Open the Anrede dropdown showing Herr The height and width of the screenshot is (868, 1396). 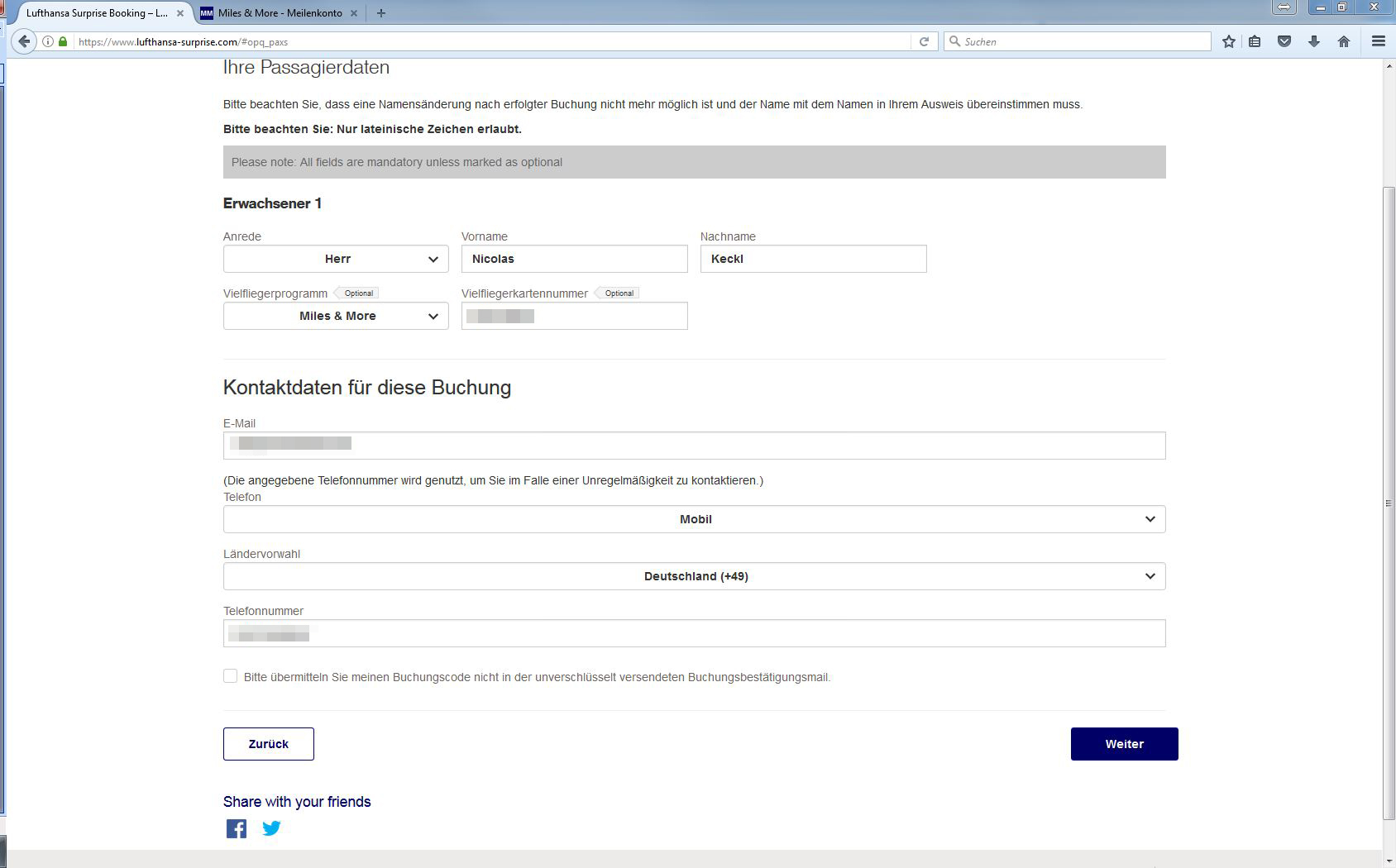pos(336,259)
